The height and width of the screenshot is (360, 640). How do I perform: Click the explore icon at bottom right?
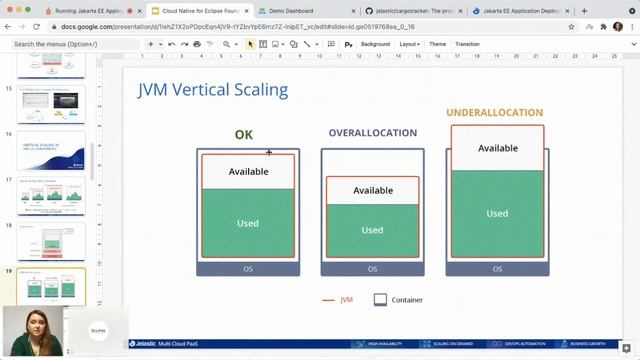coord(627,348)
